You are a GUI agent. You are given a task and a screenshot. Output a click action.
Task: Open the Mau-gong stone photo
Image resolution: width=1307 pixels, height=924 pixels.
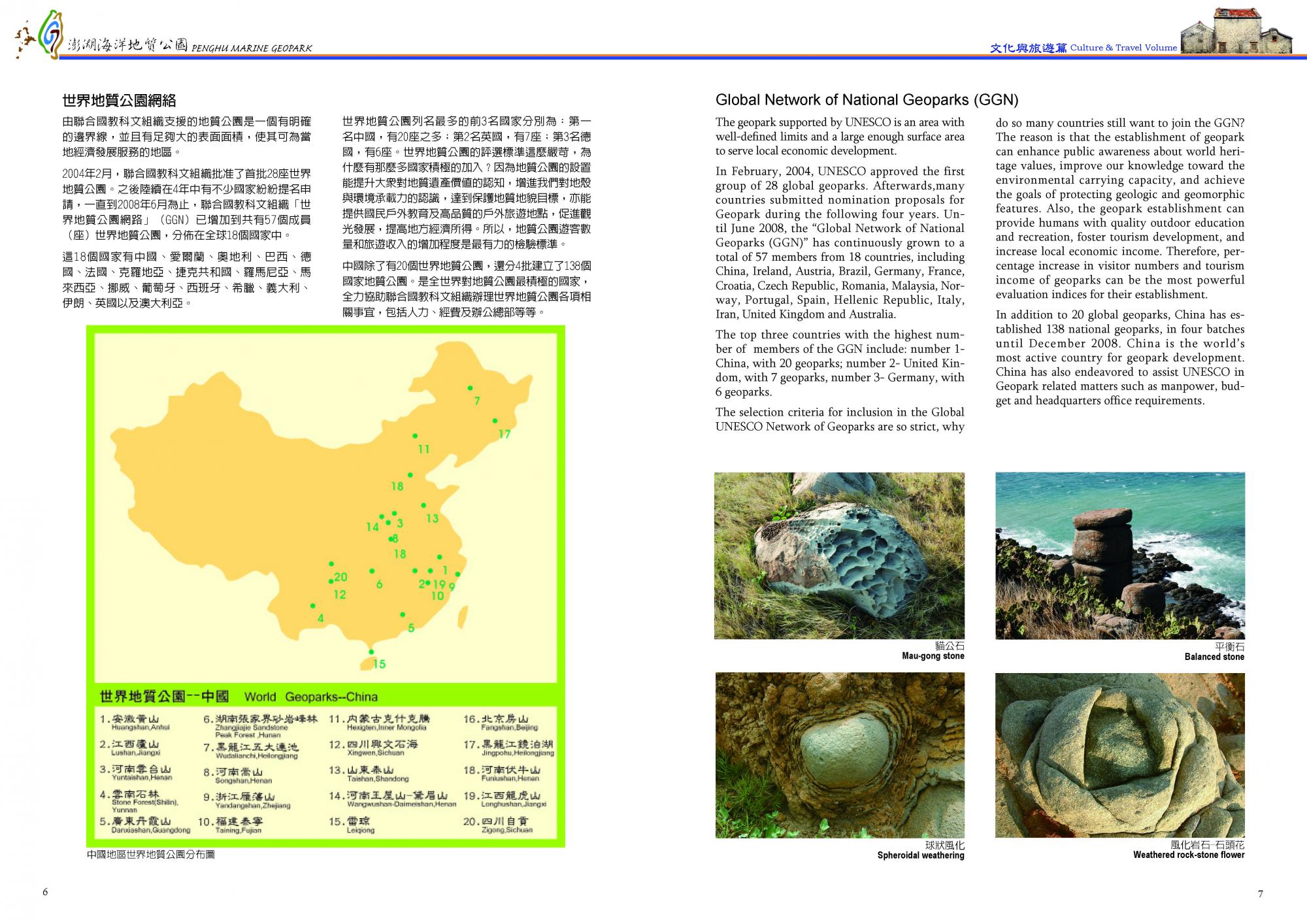coord(839,555)
